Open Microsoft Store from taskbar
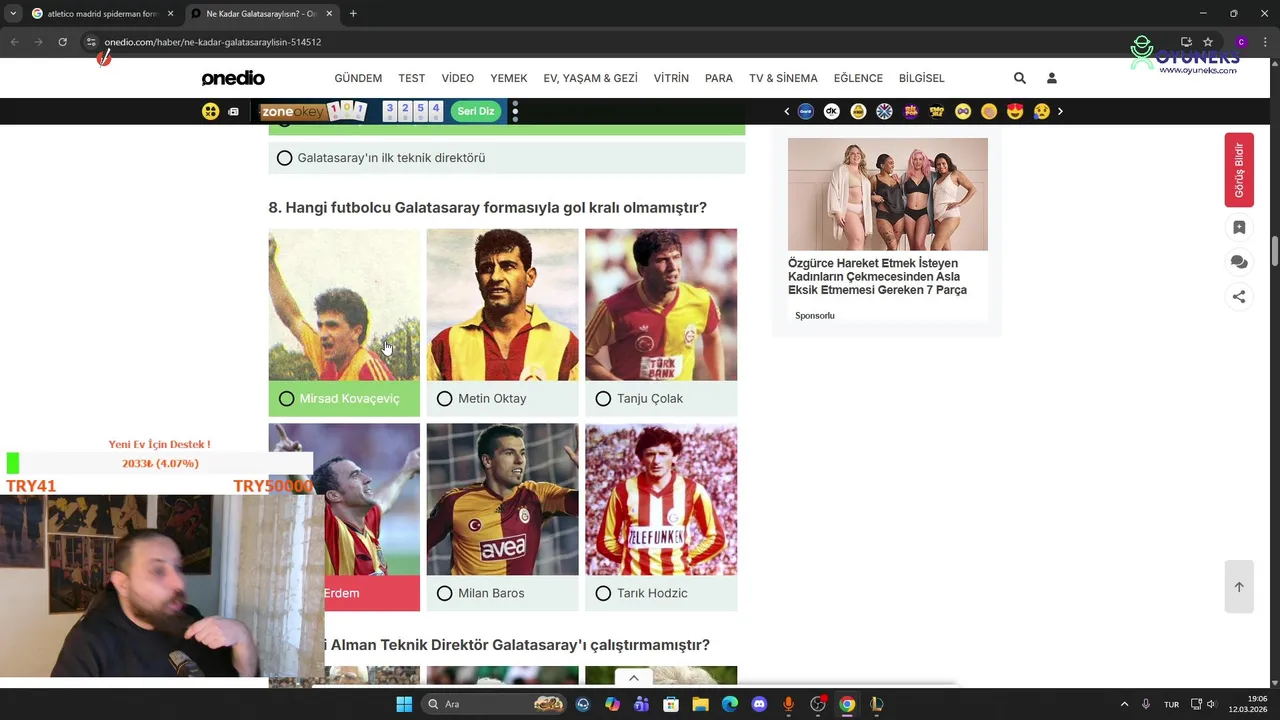1280x720 pixels. 671,704
